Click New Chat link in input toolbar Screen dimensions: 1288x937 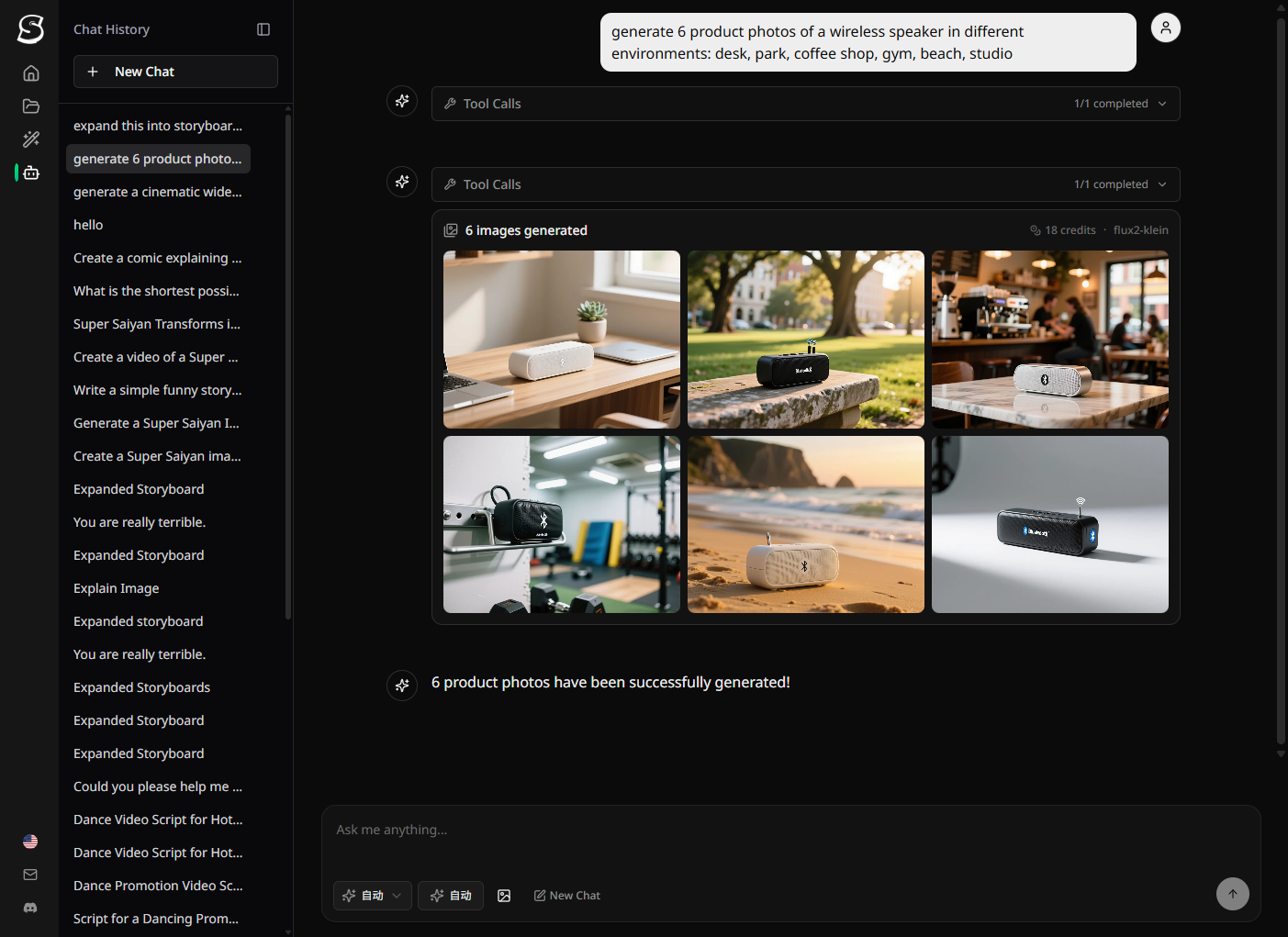(567, 896)
